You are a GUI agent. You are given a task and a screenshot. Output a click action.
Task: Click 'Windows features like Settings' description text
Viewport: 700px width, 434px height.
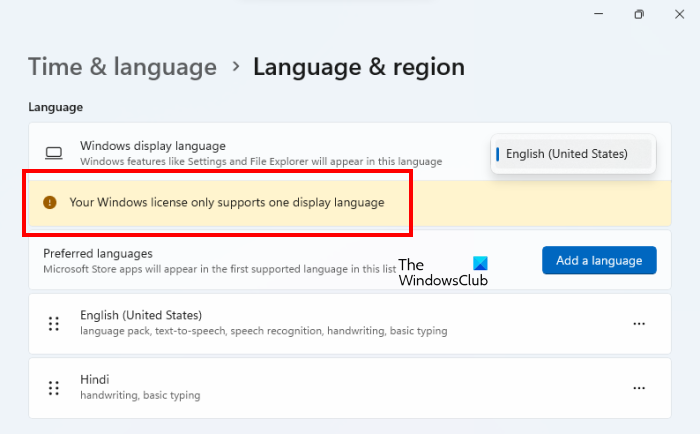click(x=261, y=161)
